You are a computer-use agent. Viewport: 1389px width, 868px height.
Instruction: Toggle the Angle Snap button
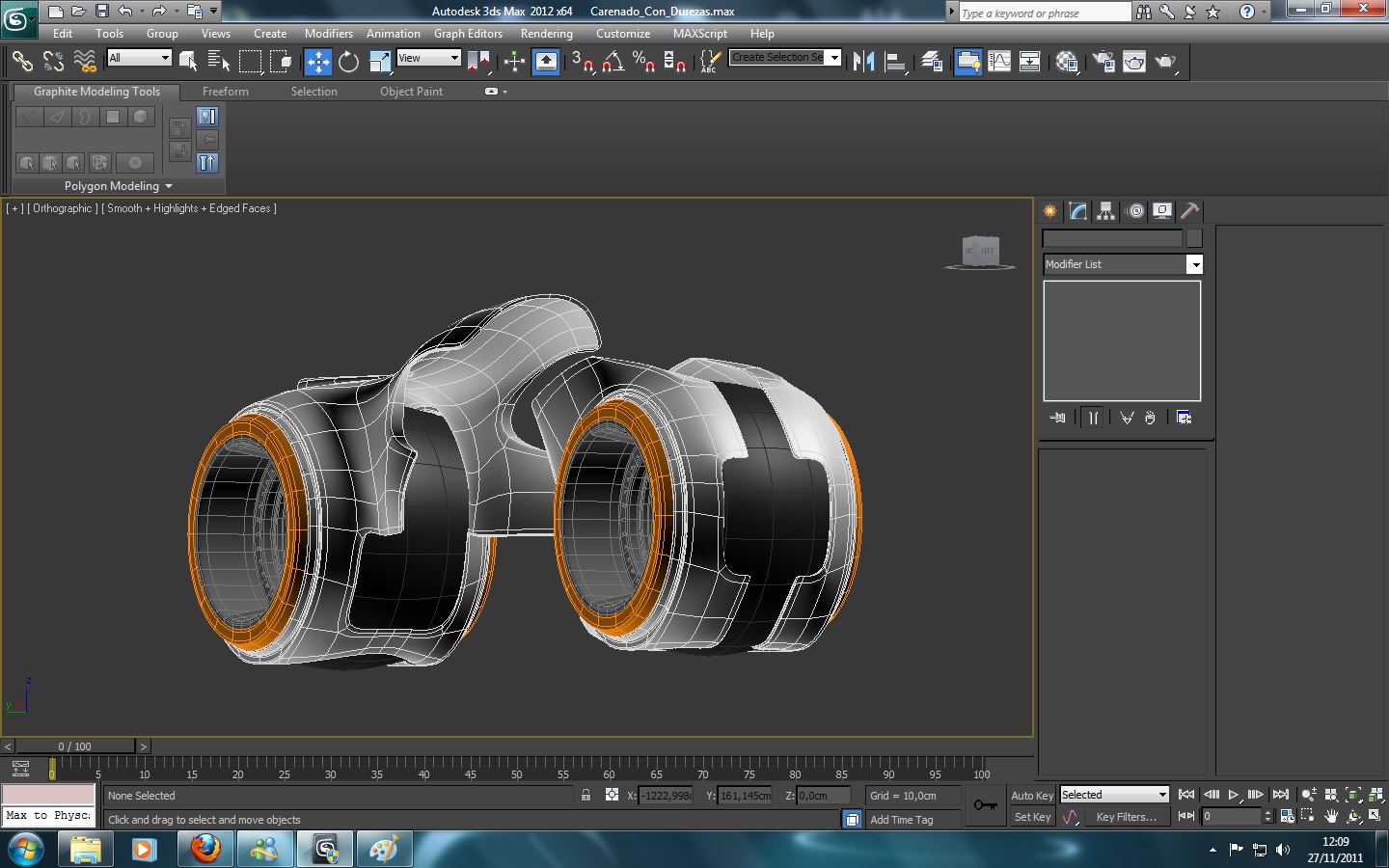pos(613,62)
